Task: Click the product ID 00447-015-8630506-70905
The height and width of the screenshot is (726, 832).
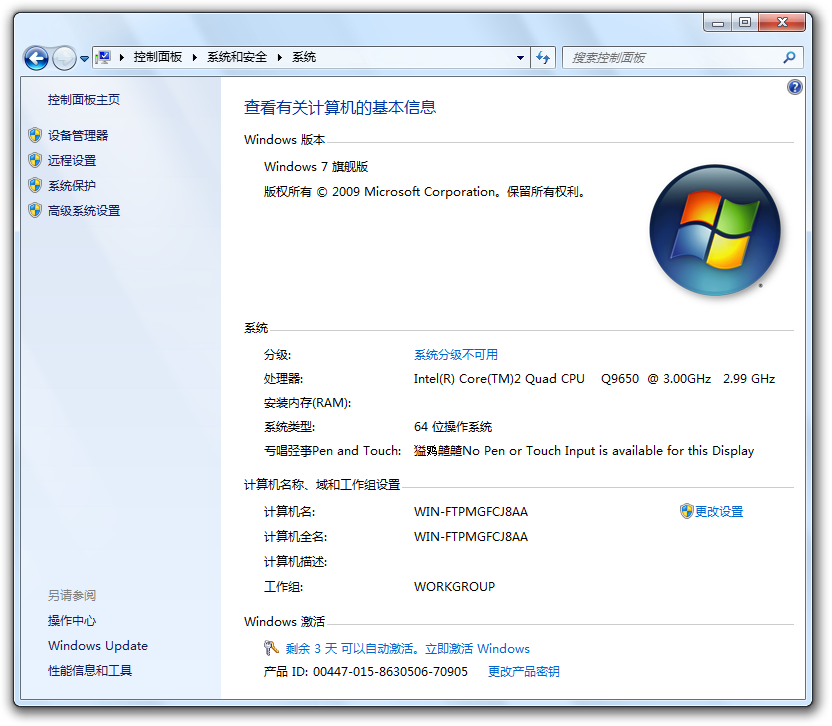Action: pos(390,672)
